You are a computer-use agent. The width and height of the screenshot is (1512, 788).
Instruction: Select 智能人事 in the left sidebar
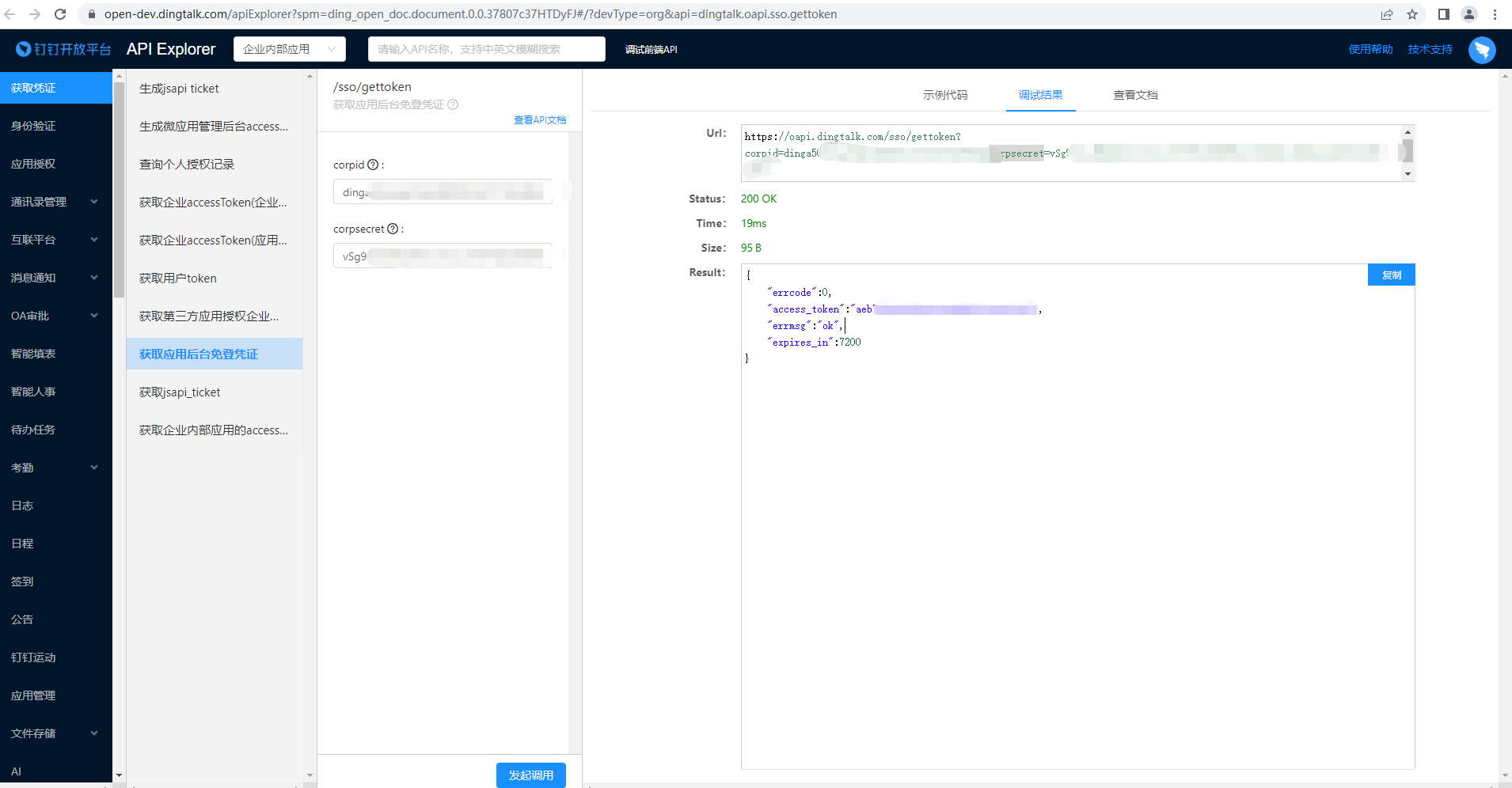click(55, 392)
